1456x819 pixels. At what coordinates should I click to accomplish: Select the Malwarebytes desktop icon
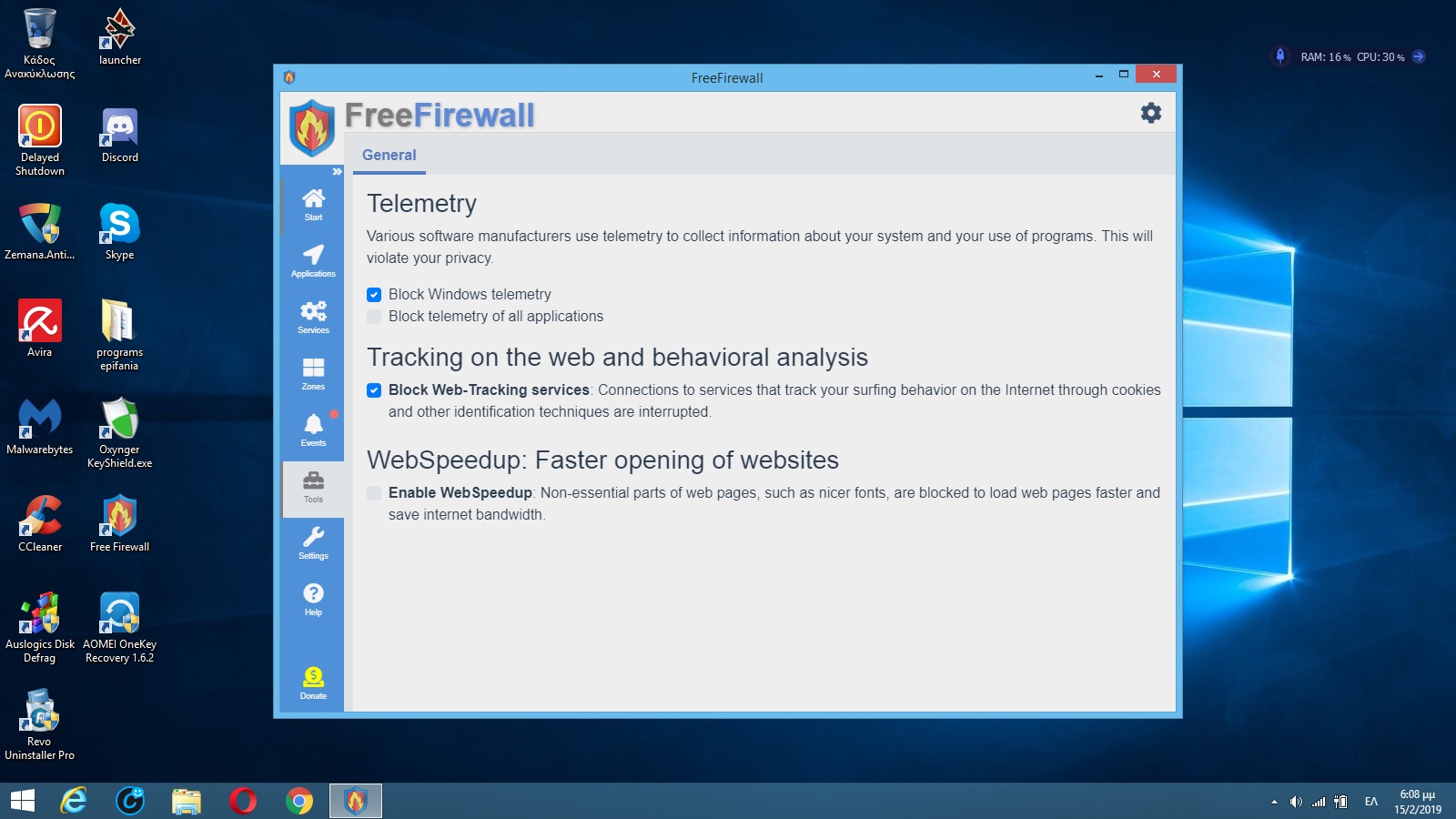click(x=40, y=426)
